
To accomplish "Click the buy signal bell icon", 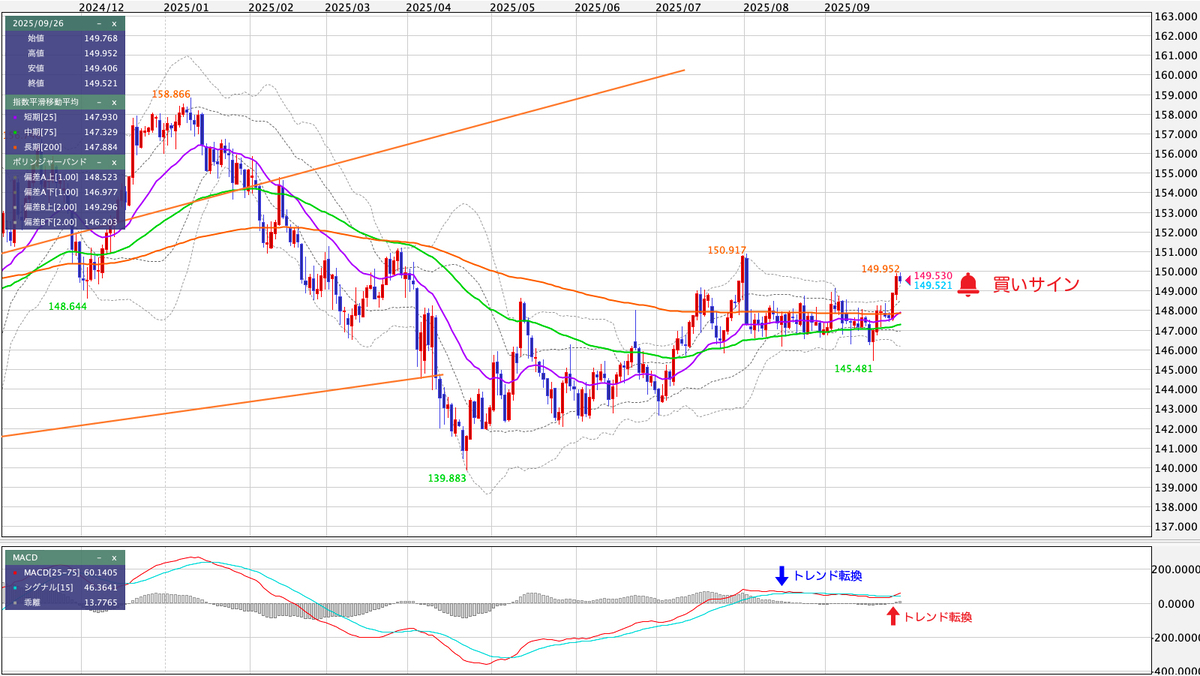I will [966, 284].
